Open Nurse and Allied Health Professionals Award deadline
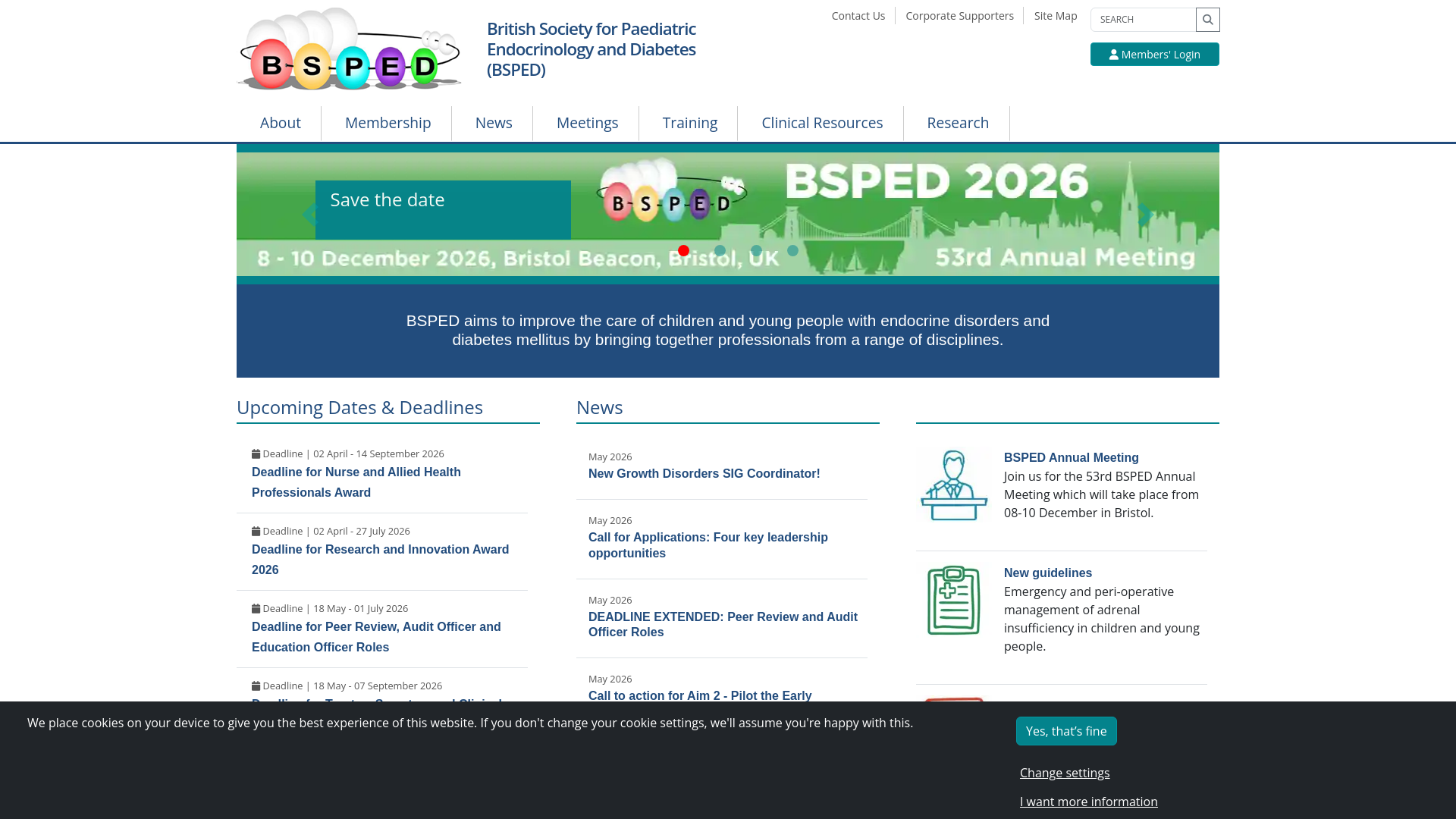This screenshot has width=1456, height=819. click(x=356, y=482)
